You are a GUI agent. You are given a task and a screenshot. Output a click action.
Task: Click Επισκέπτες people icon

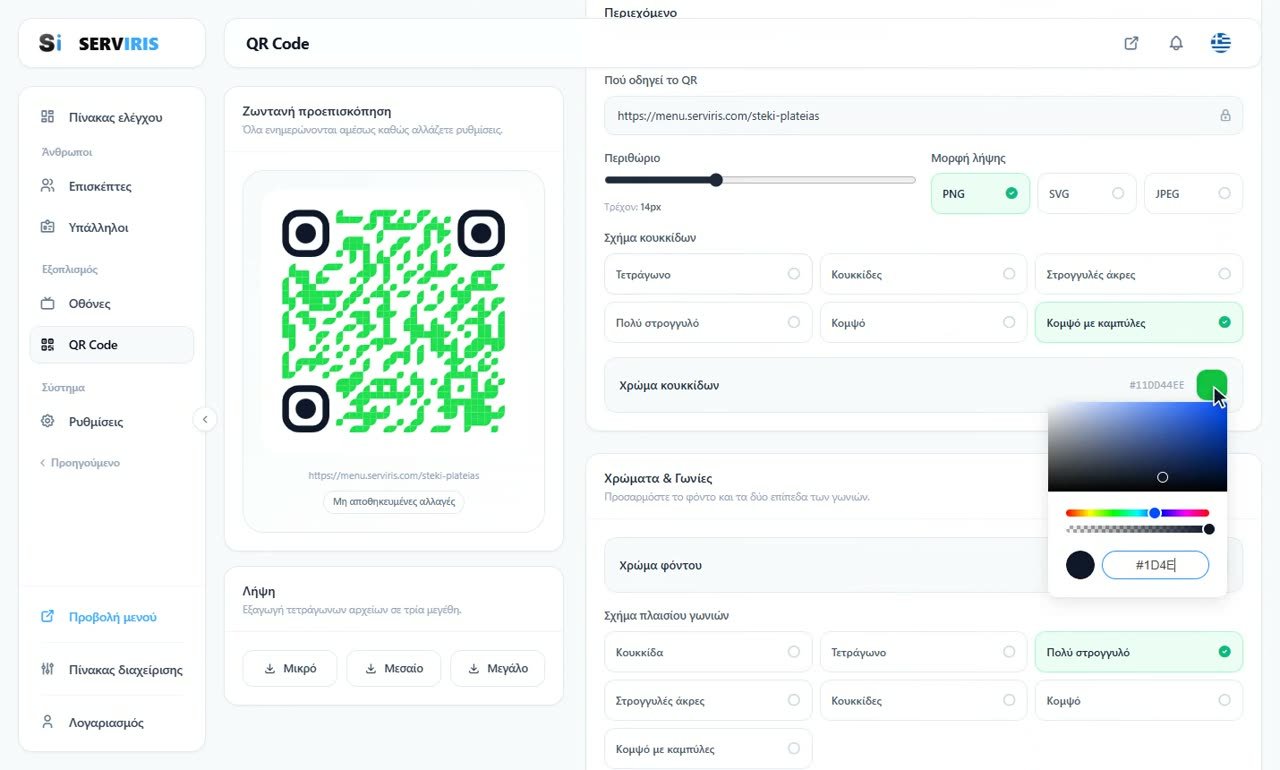point(47,186)
